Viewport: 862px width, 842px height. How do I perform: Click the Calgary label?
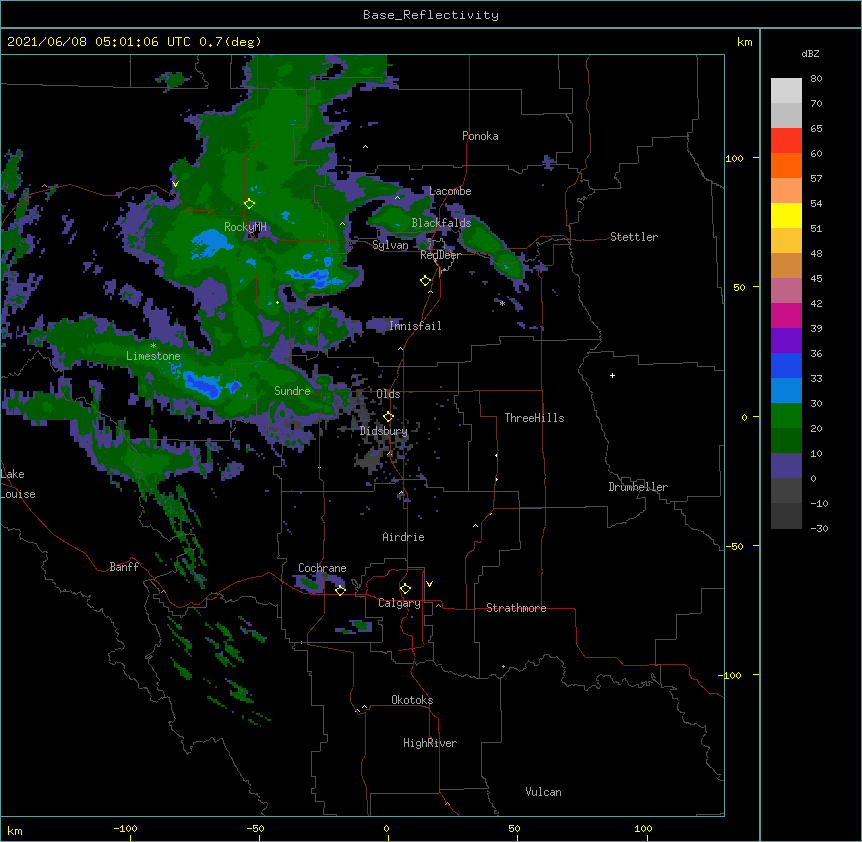tap(399, 603)
